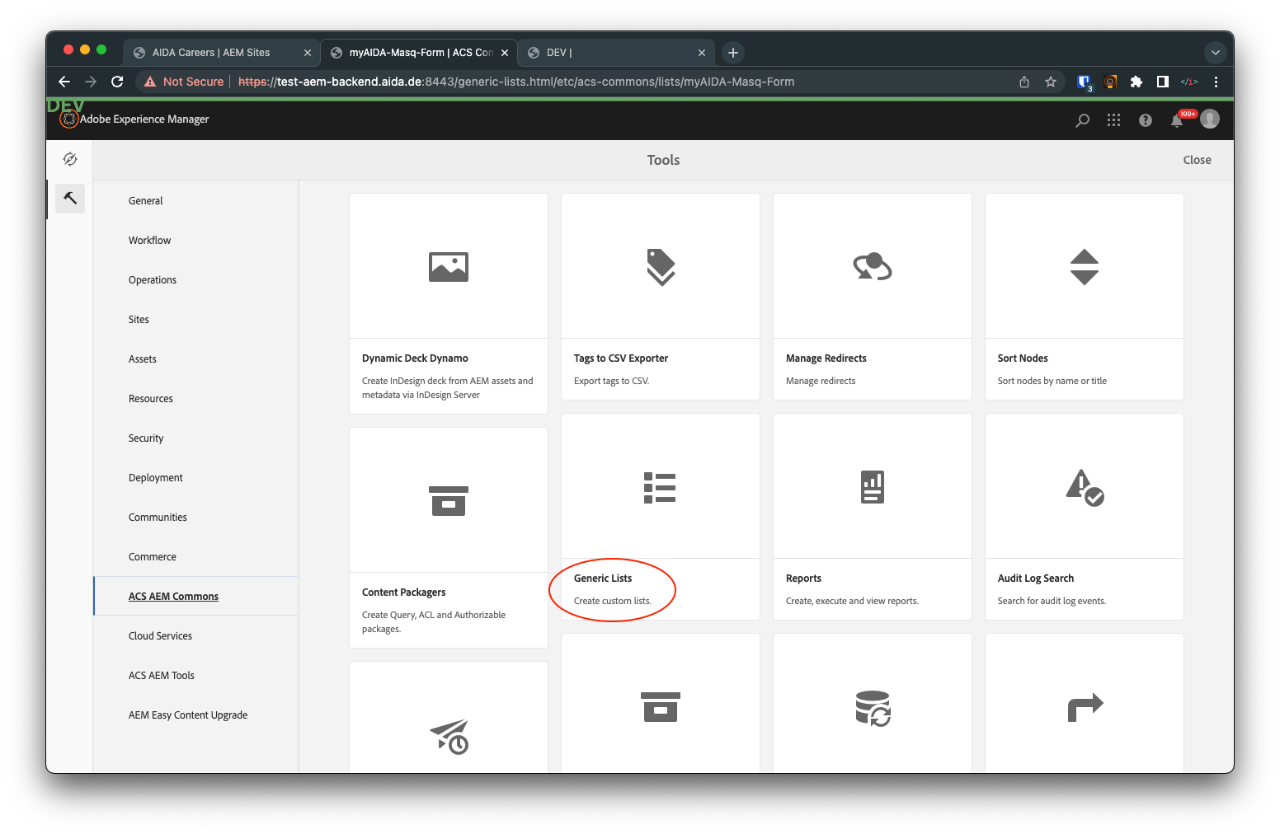Switch to AIDA Careers browser tab

[x=211, y=53]
